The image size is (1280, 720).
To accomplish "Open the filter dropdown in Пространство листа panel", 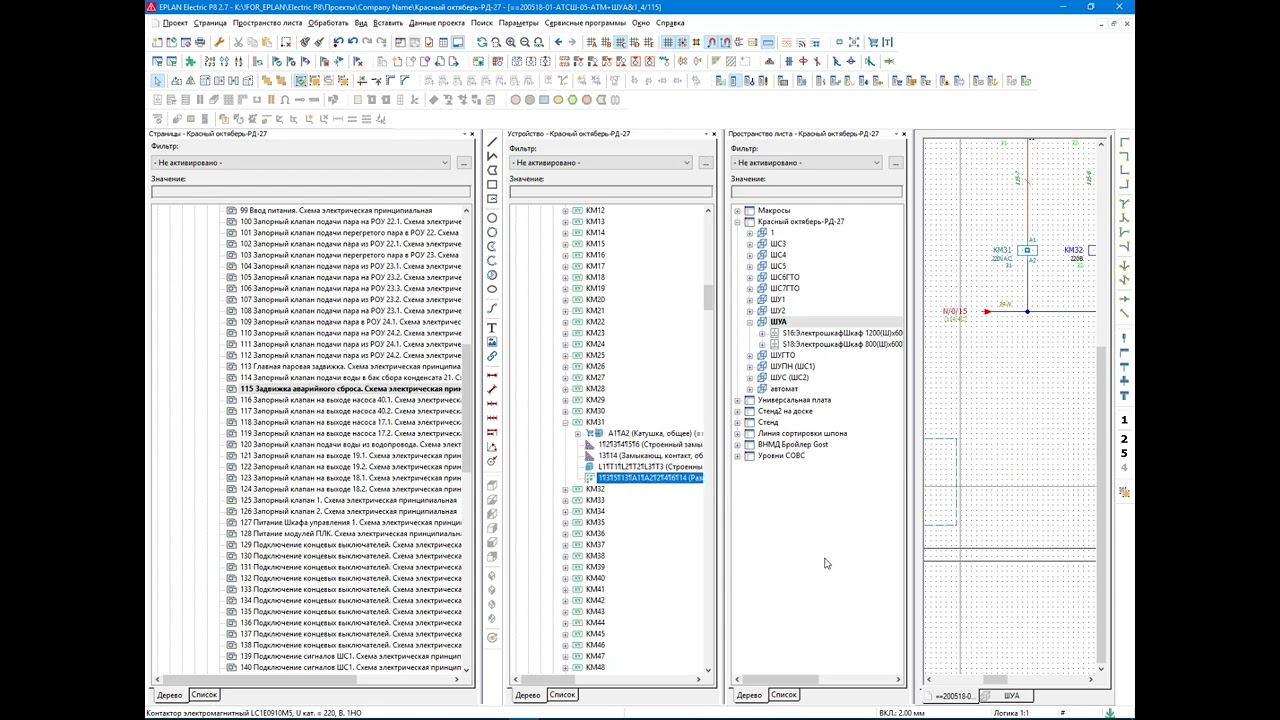I will [877, 163].
